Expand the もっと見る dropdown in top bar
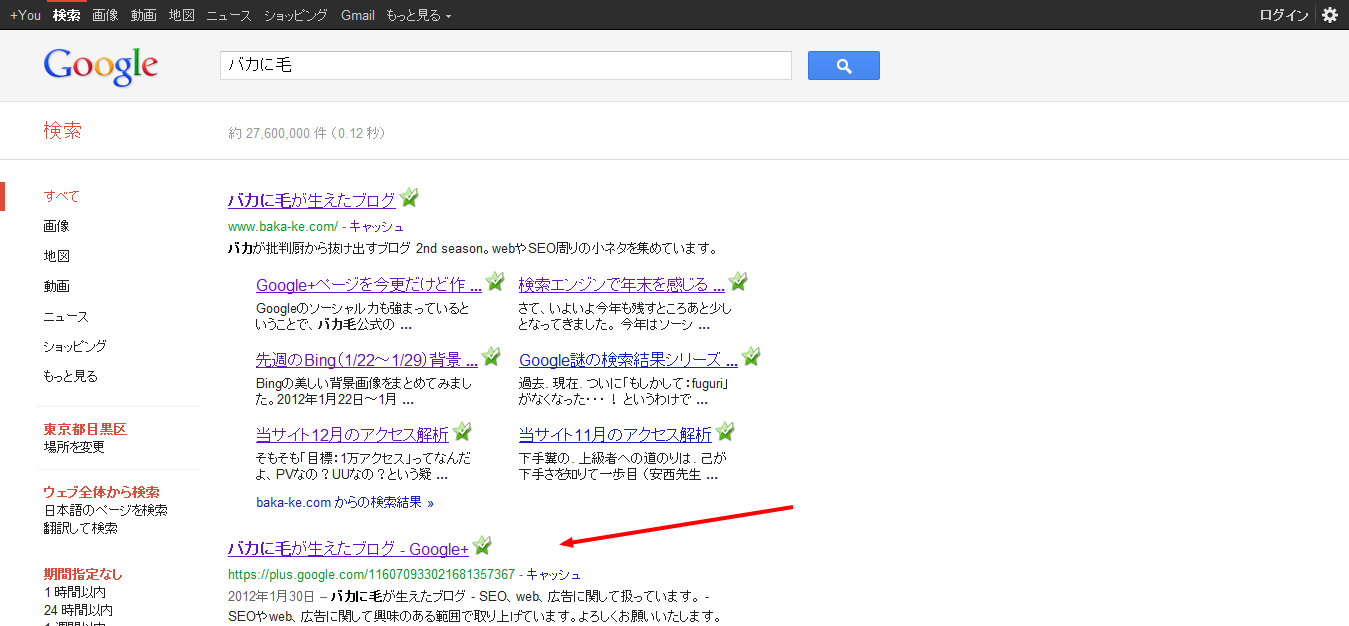This screenshot has height=626, width=1349. pyautogui.click(x=418, y=15)
